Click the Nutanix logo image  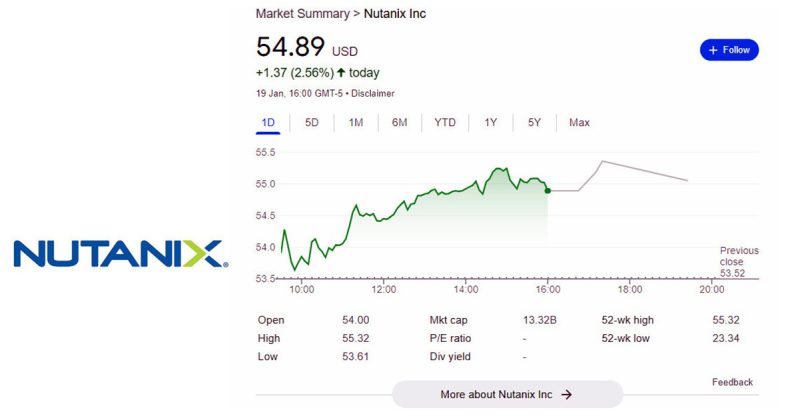pos(120,253)
